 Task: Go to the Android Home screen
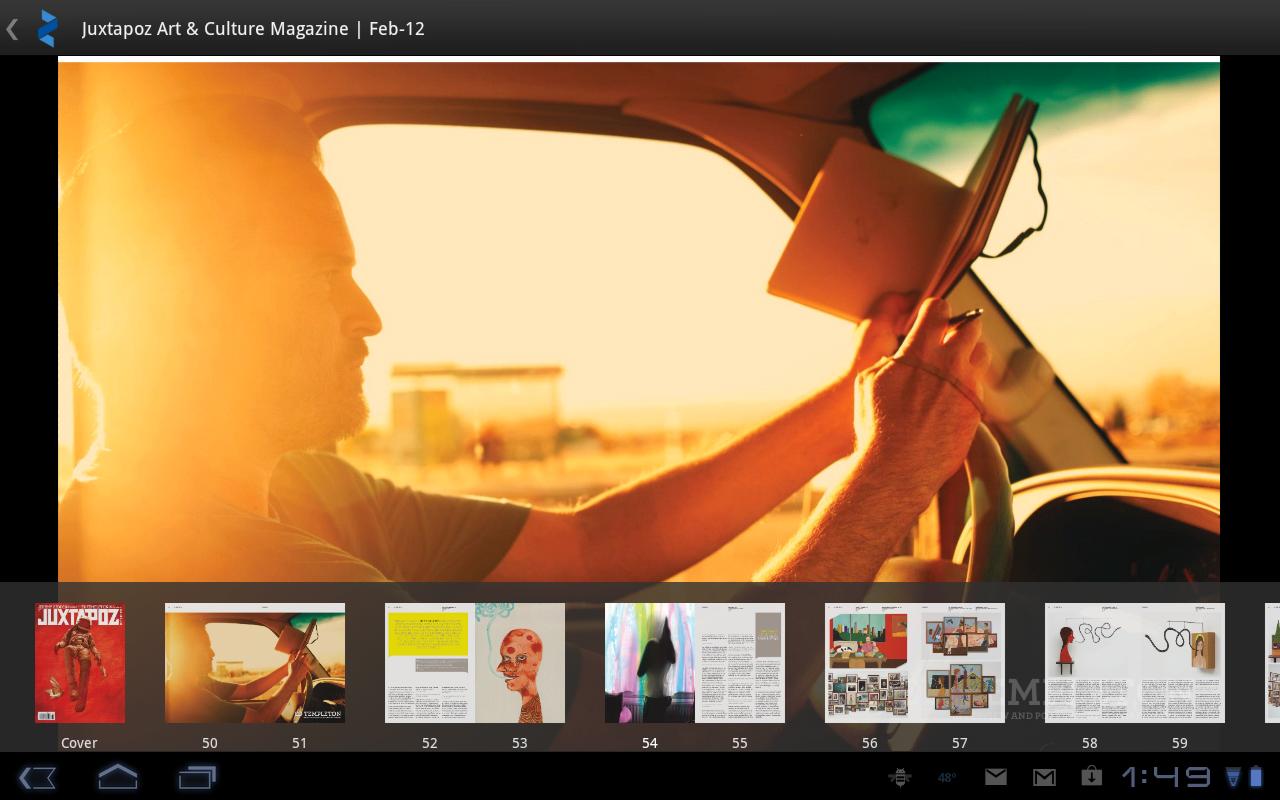tap(117, 777)
